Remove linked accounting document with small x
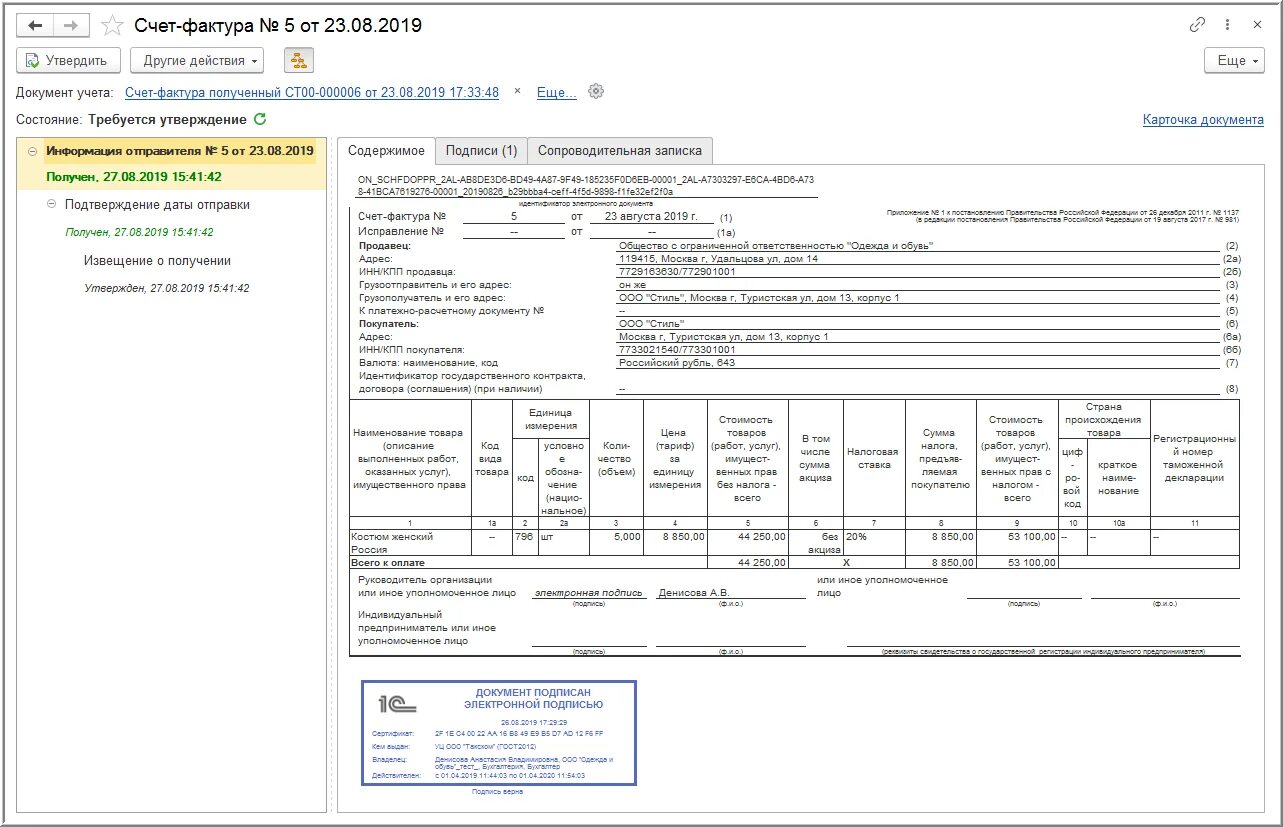Image resolution: width=1283 pixels, height=827 pixels. click(517, 92)
